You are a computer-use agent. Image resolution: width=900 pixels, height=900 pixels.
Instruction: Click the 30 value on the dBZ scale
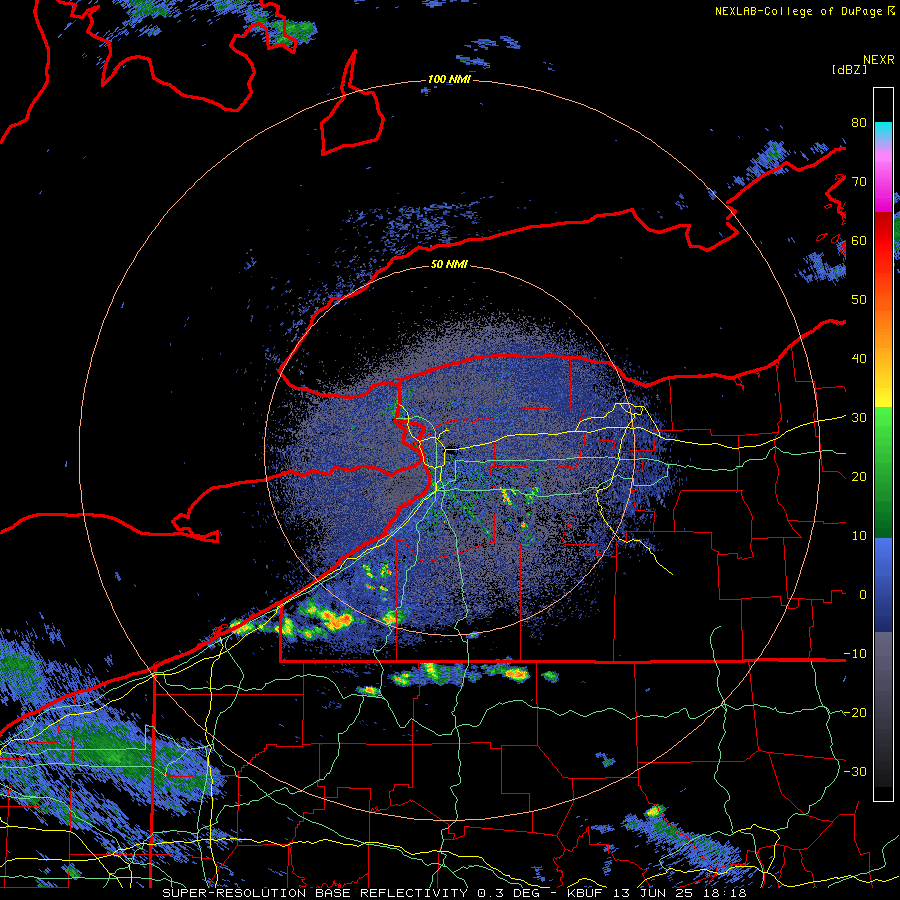859,418
